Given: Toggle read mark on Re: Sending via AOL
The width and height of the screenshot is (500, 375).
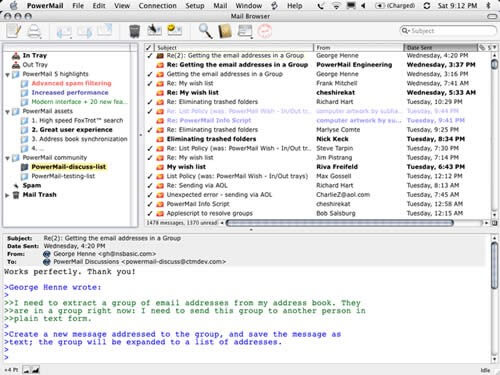Looking at the screenshot, I should (150, 186).
